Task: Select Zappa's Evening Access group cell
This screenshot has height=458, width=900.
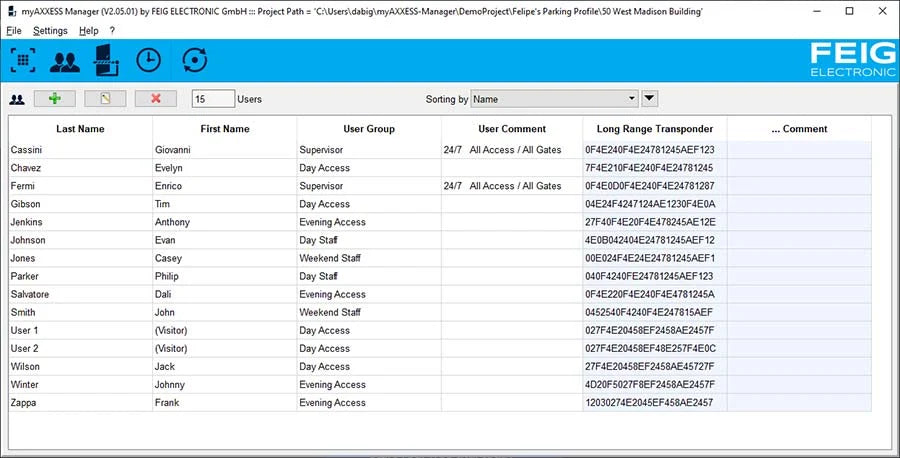Action: pos(368,403)
